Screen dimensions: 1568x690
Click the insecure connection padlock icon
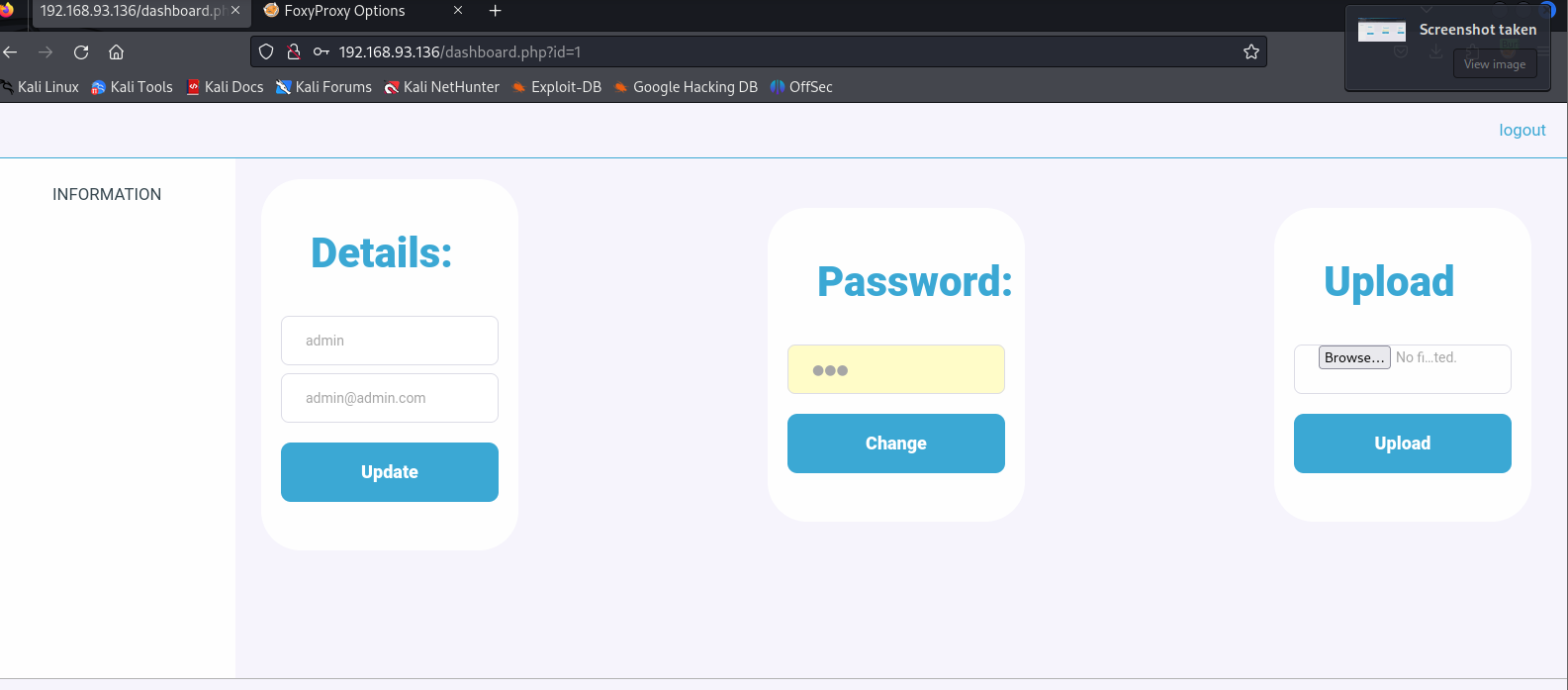point(293,52)
